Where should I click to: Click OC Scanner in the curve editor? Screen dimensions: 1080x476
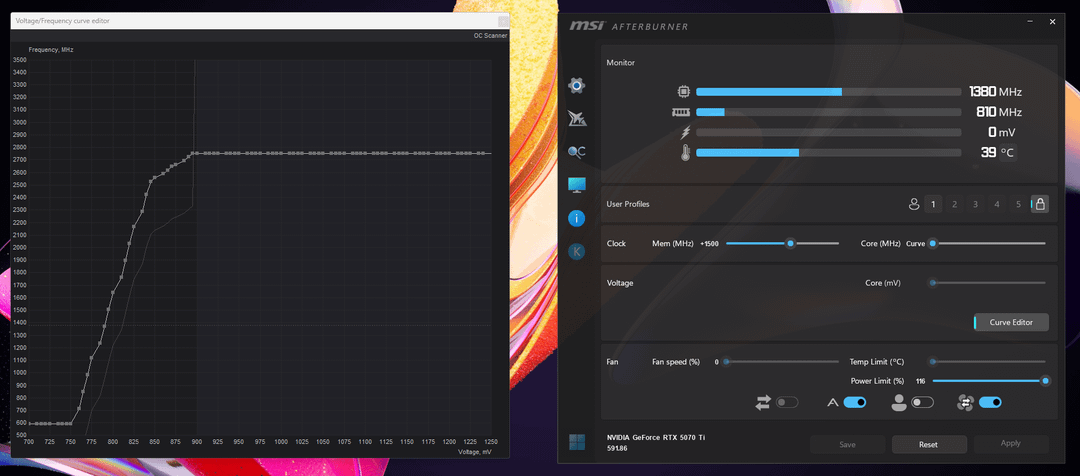(490, 35)
